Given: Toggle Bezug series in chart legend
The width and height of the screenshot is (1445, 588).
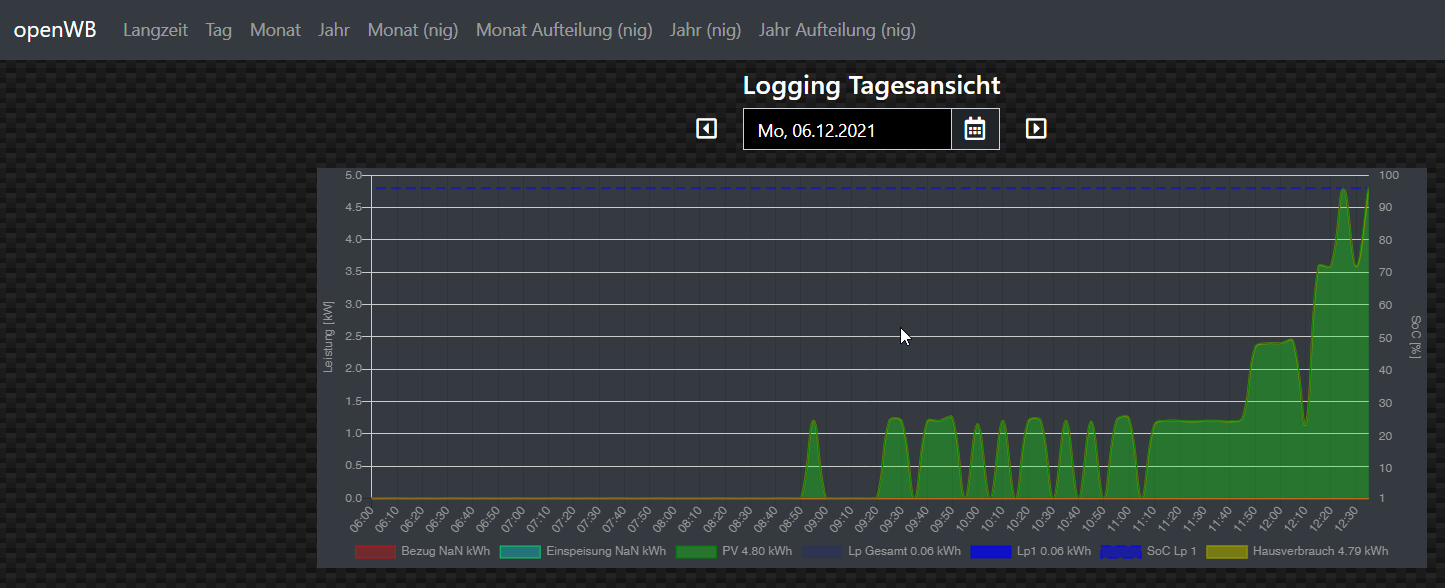Looking at the screenshot, I should pyautogui.click(x=423, y=551).
